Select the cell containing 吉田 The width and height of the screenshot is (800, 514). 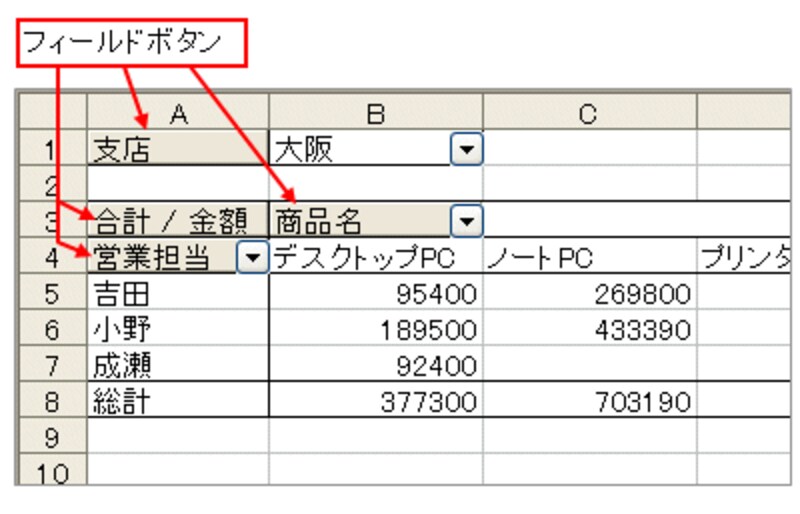pos(178,294)
